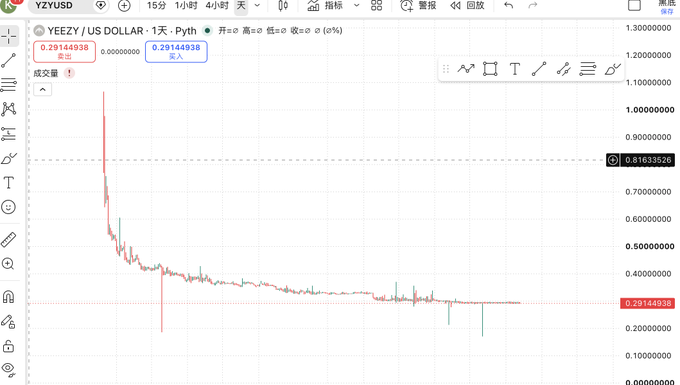Add symbol to compare with plus icon
This screenshot has height=385, width=680.
pos(124,6)
